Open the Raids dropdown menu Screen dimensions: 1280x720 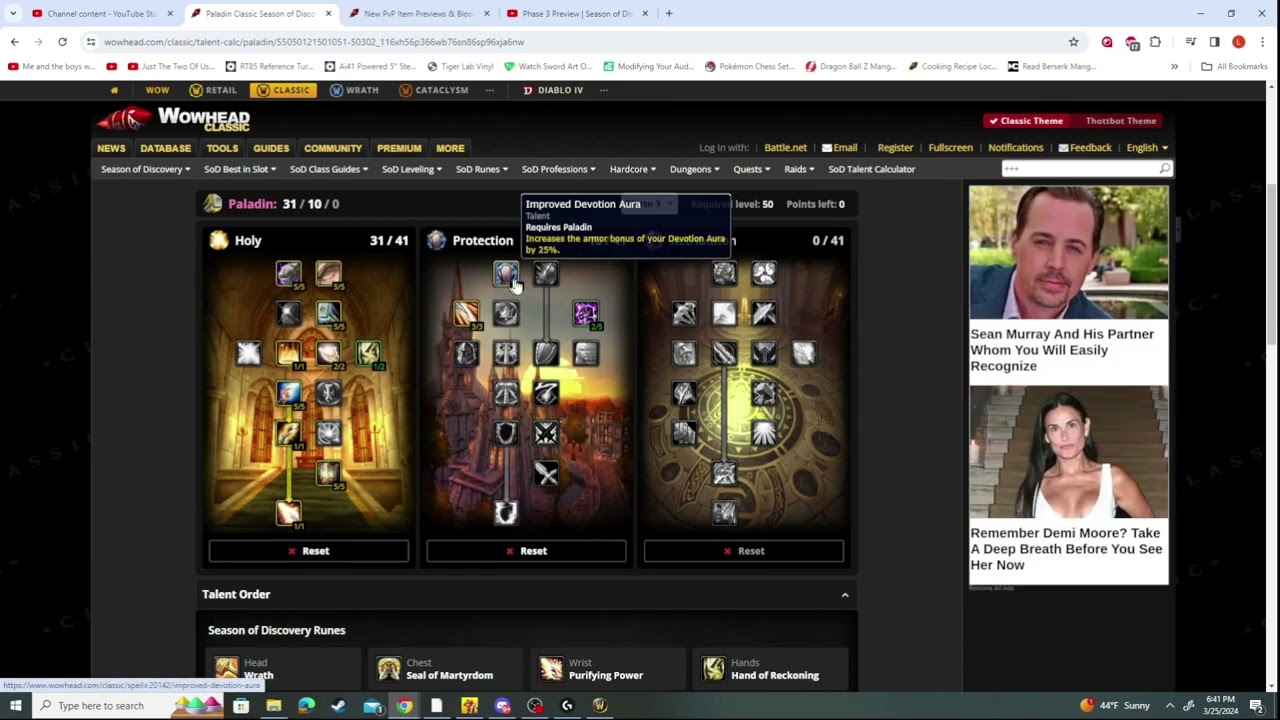click(x=799, y=169)
